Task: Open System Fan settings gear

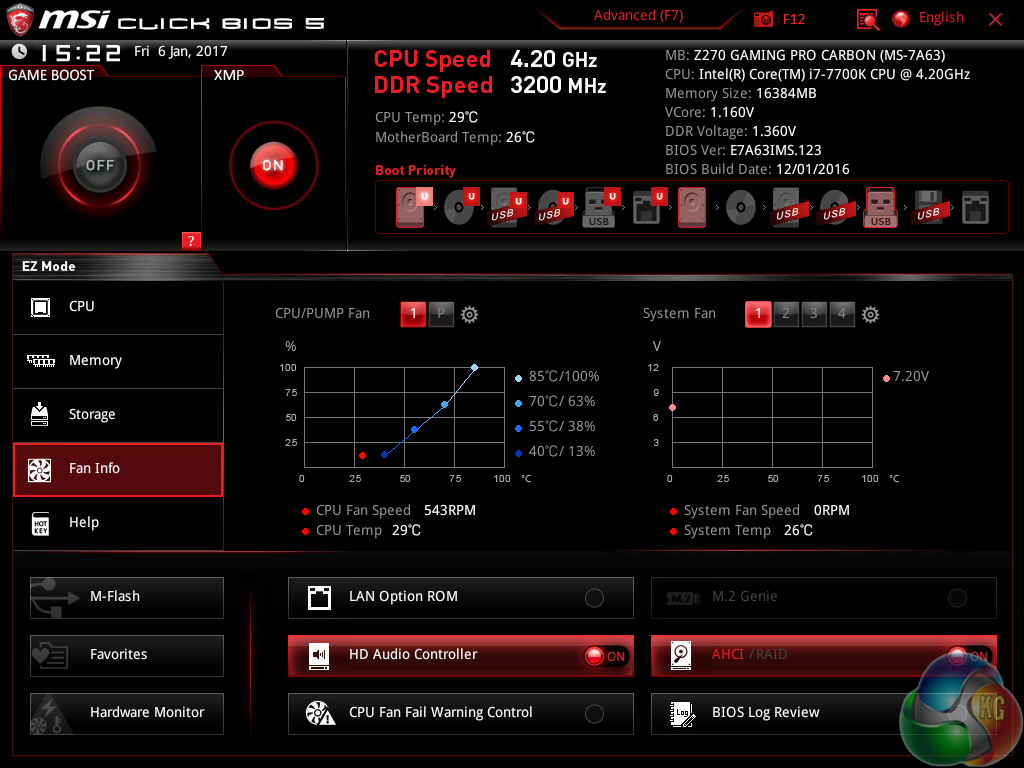Action: tap(871, 315)
